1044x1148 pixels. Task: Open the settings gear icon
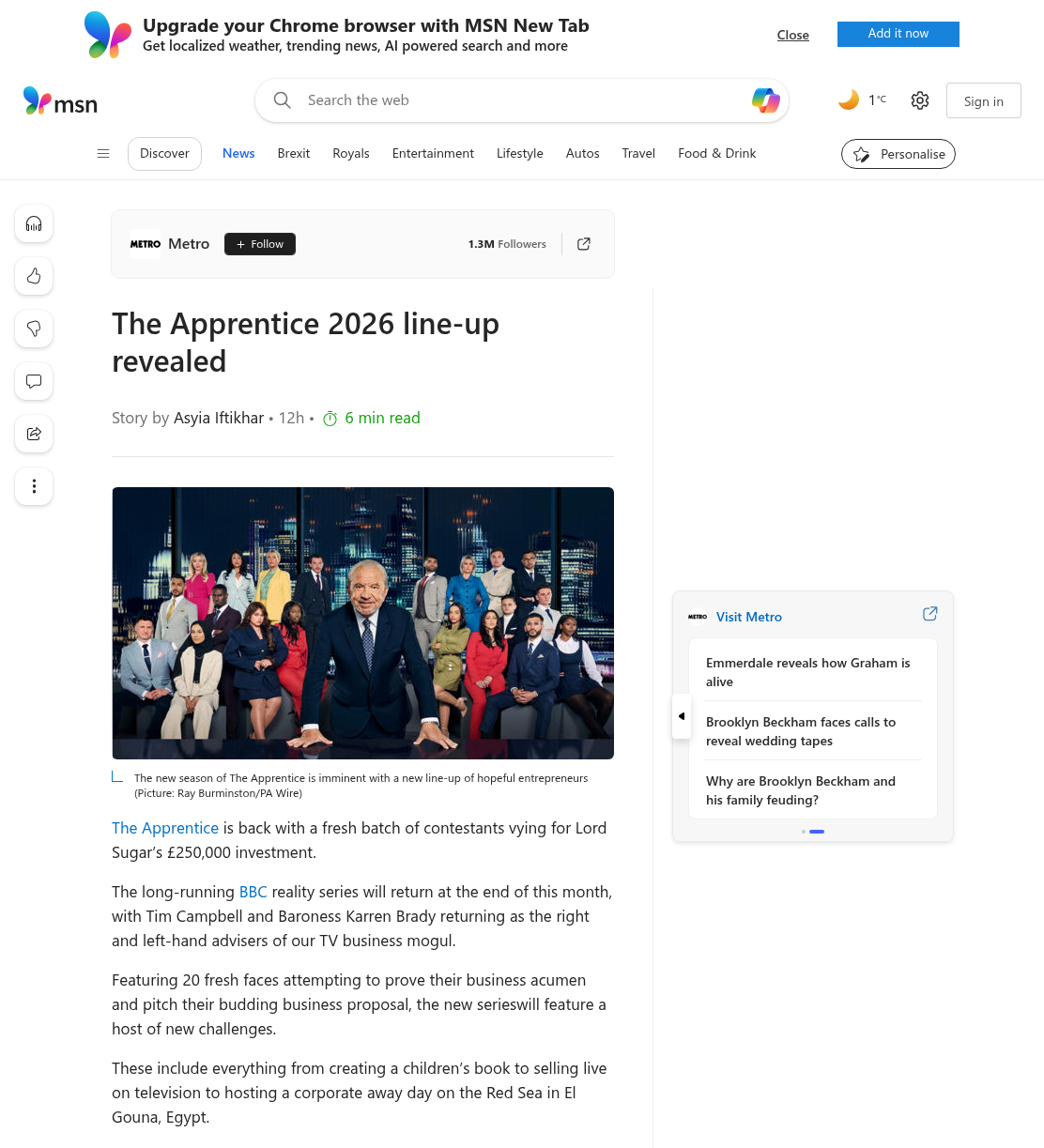[x=920, y=100]
